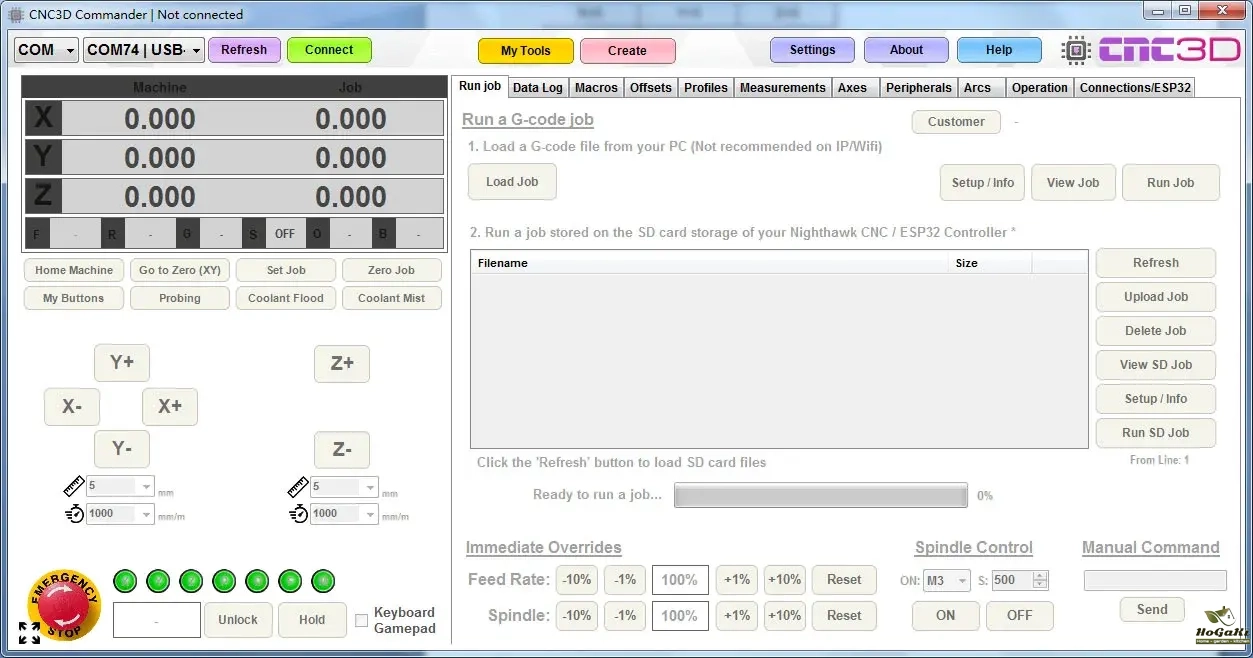Click the CNC3D chip logo icon
Image resolution: width=1253 pixels, height=658 pixels.
(x=1076, y=50)
